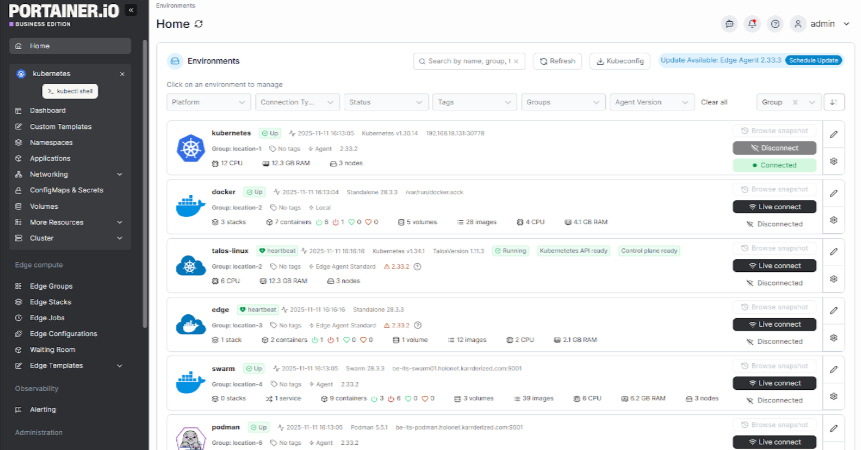
Task: Close the kubernetes environment in sidebar
Action: pyautogui.click(x=122, y=74)
